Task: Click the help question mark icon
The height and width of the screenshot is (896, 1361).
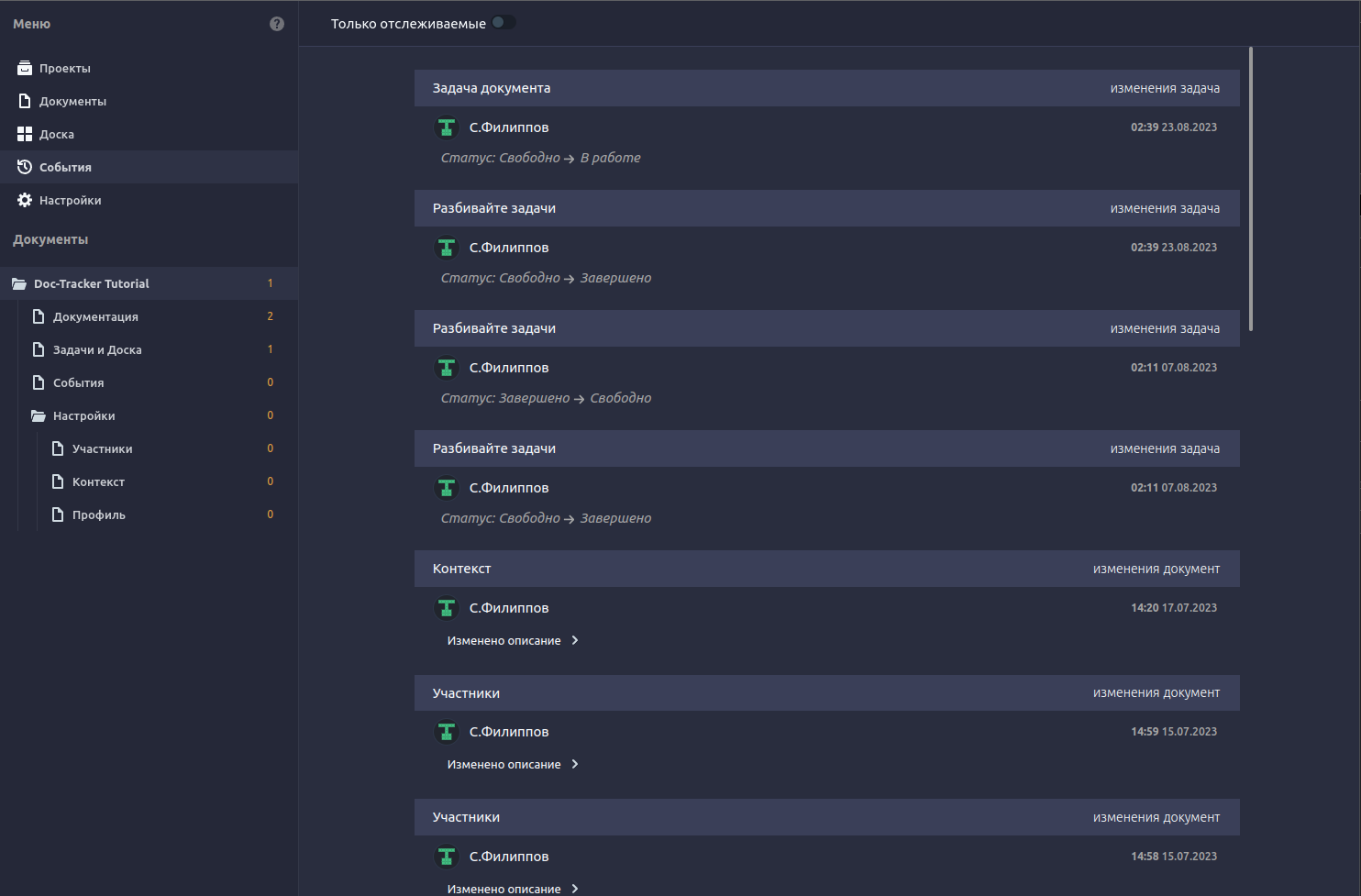Action: pos(277,24)
